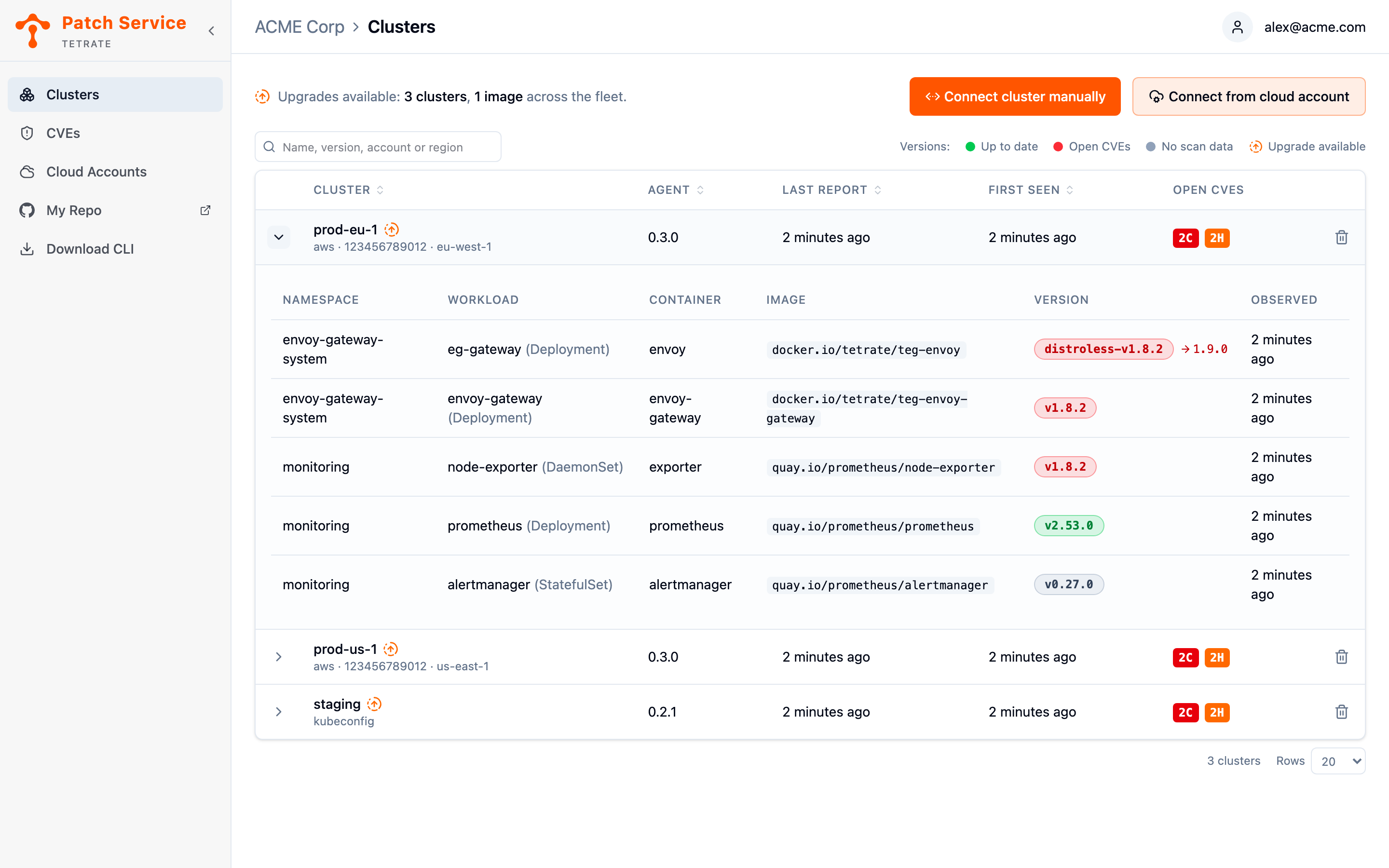Delete the prod-us-1 cluster with trash icon
The height and width of the screenshot is (868, 1389).
pyautogui.click(x=1341, y=657)
